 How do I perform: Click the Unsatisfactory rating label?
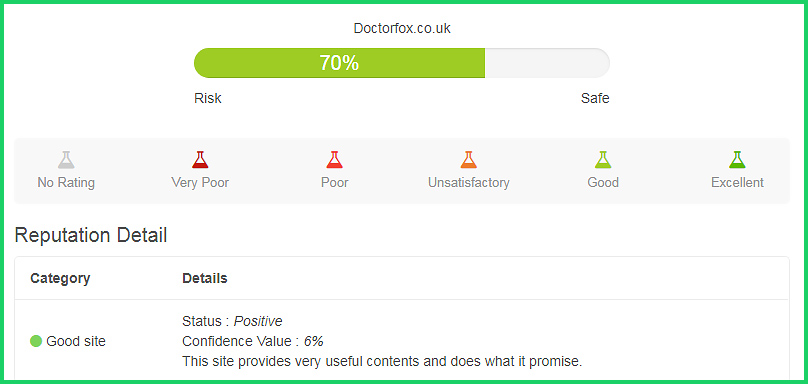point(468,182)
